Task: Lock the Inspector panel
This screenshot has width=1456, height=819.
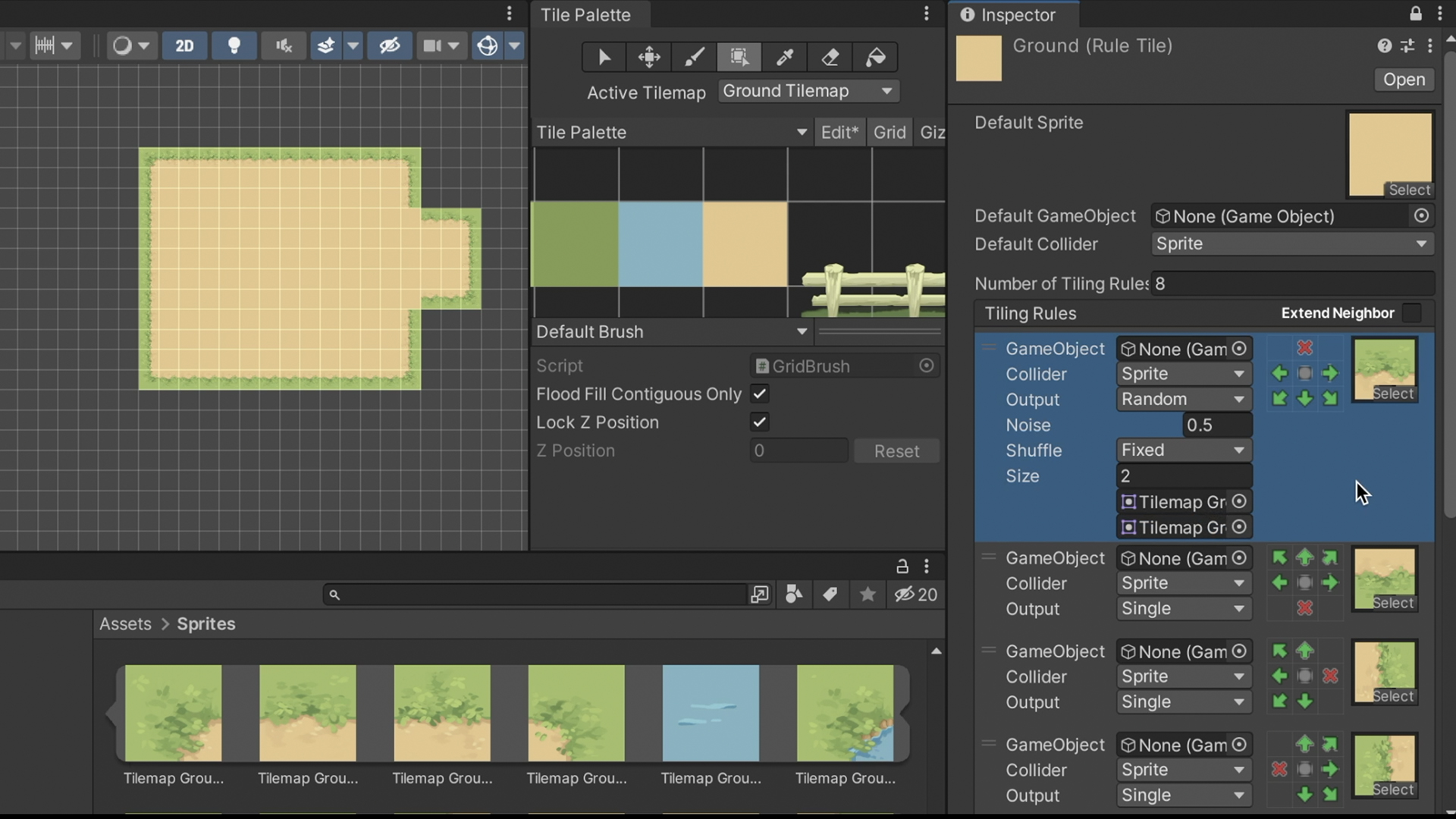Action: (1415, 14)
